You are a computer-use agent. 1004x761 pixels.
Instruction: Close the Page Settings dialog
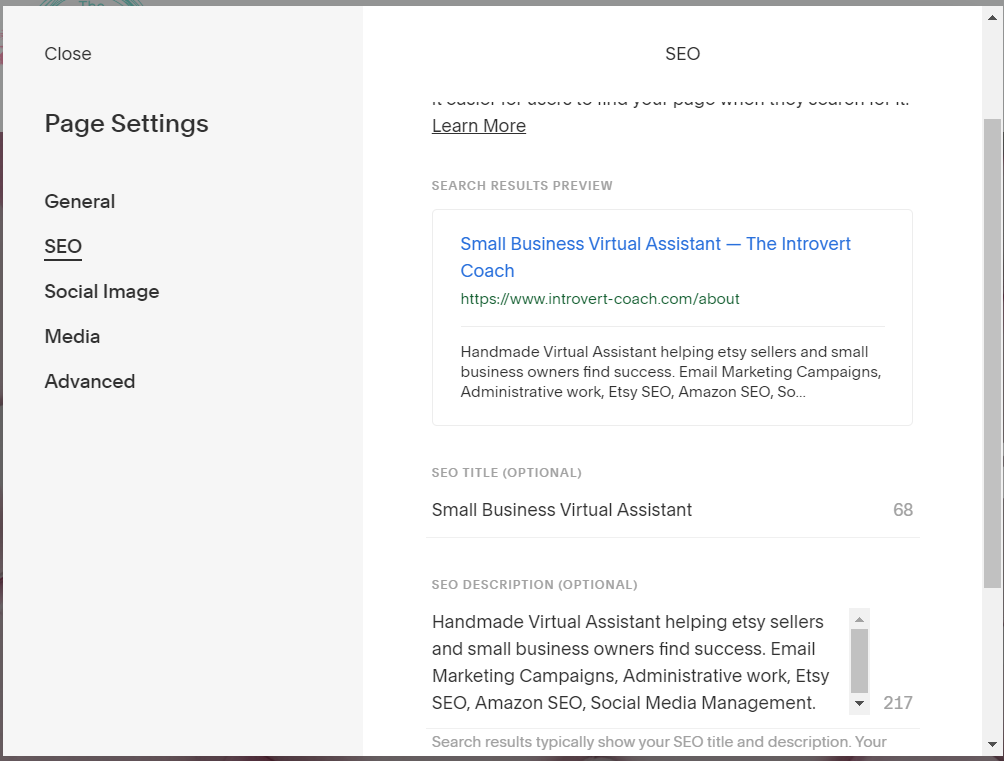coord(68,54)
